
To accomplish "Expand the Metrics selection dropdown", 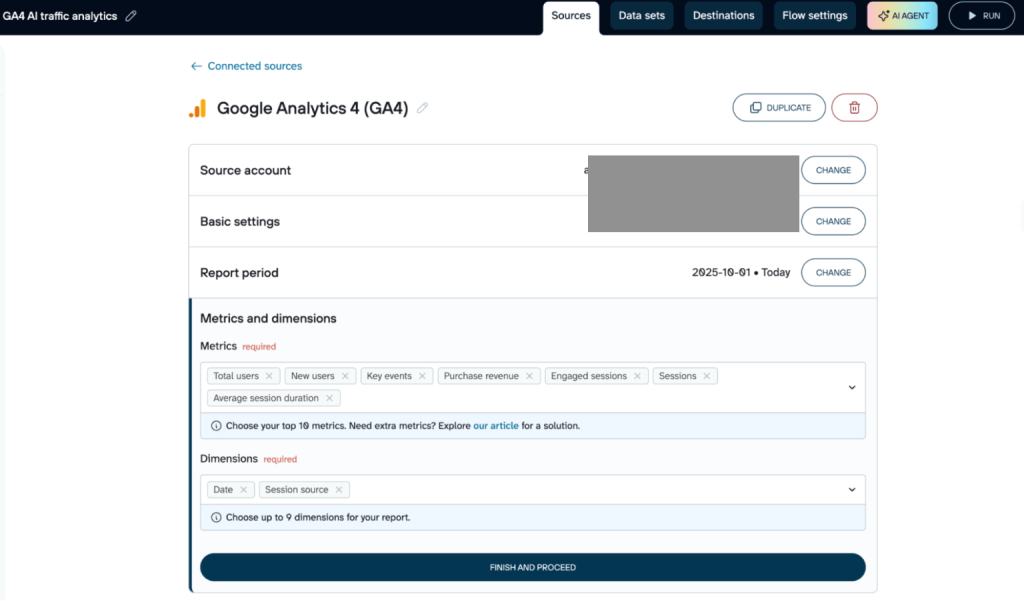I will point(852,386).
